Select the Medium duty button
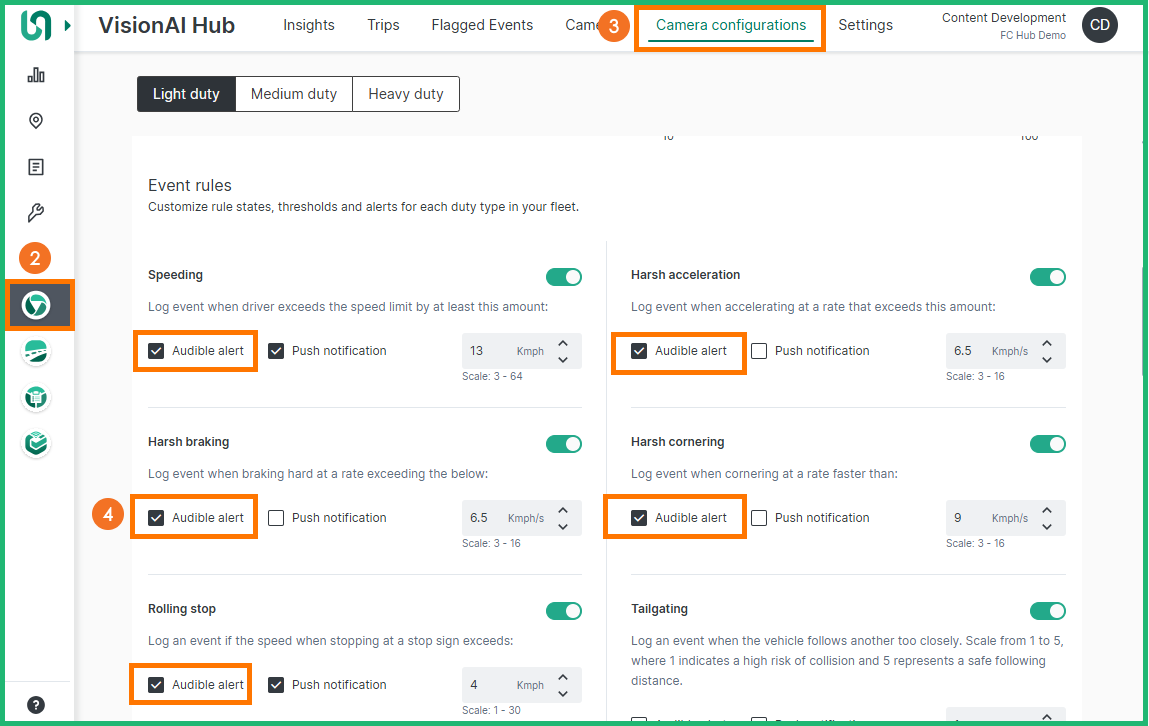 tap(293, 94)
